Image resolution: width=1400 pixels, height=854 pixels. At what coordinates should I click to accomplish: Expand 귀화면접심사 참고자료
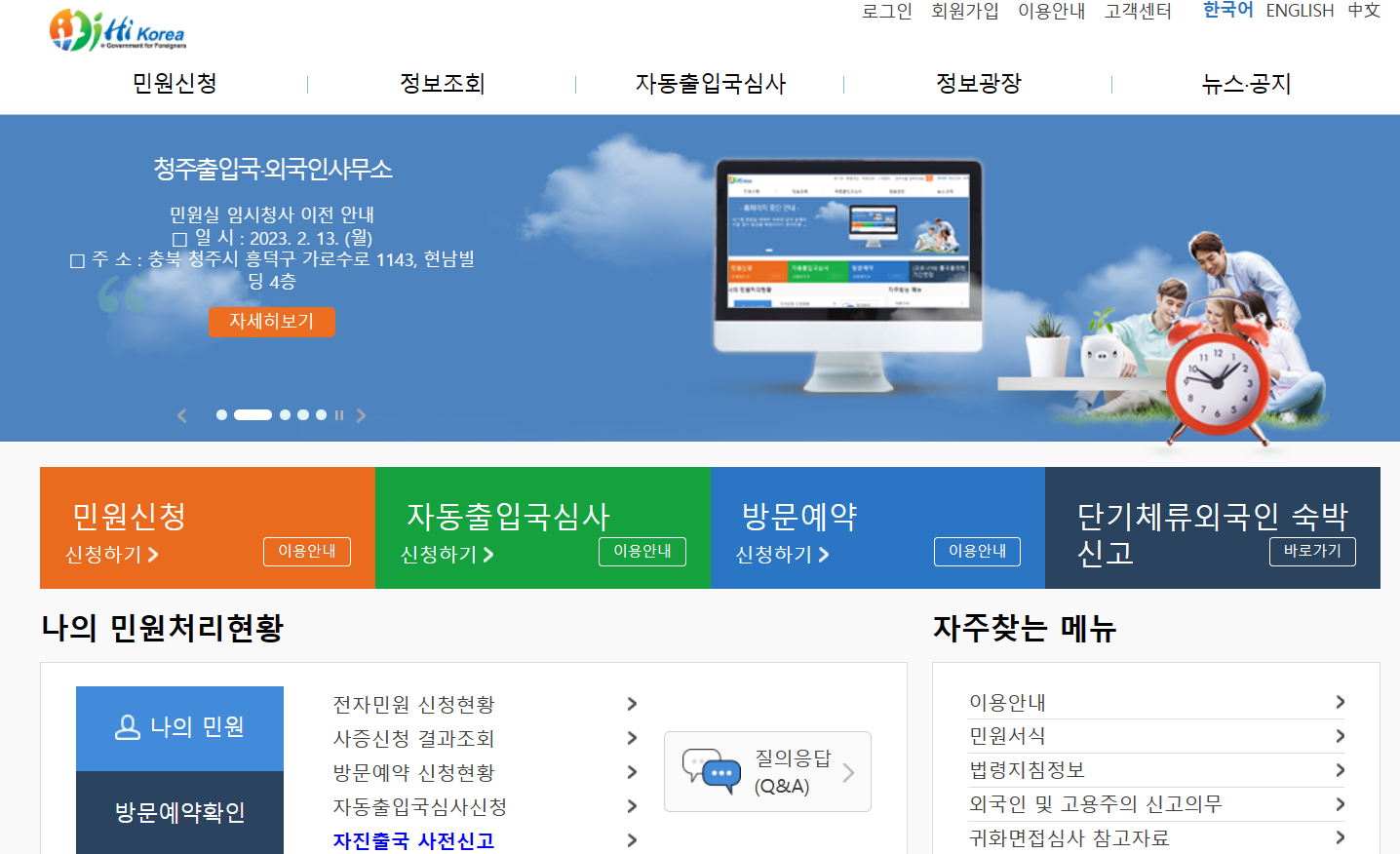pos(1340,835)
